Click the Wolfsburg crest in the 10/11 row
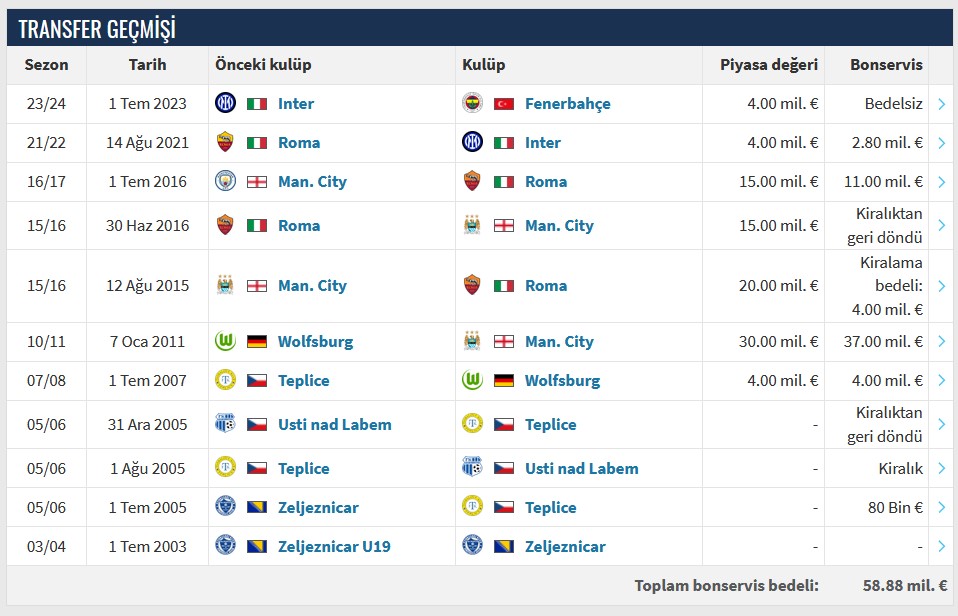The width and height of the screenshot is (958, 616). tap(225, 341)
